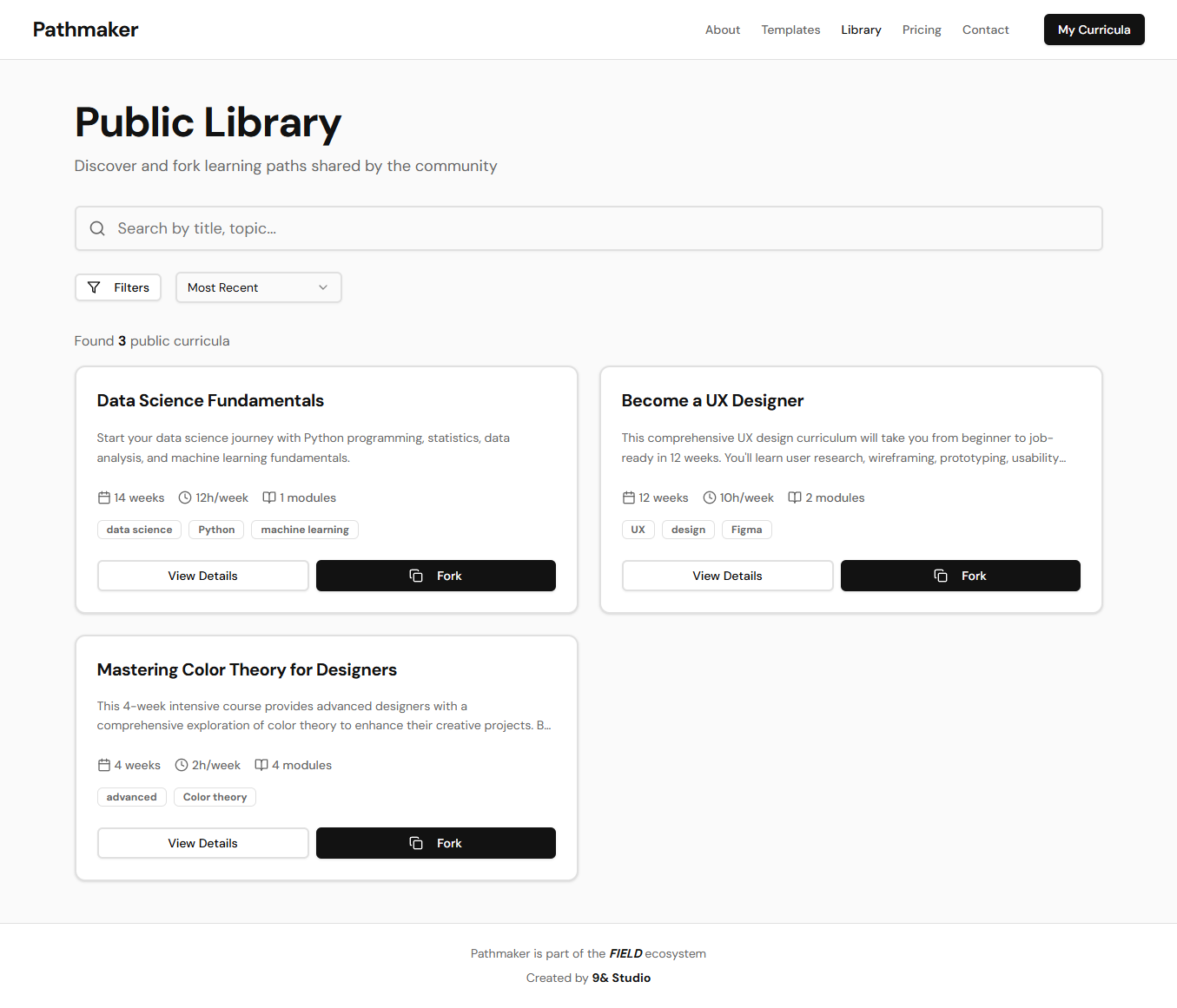Select the Python tag
This screenshot has height=1008, width=1177.
coord(215,529)
